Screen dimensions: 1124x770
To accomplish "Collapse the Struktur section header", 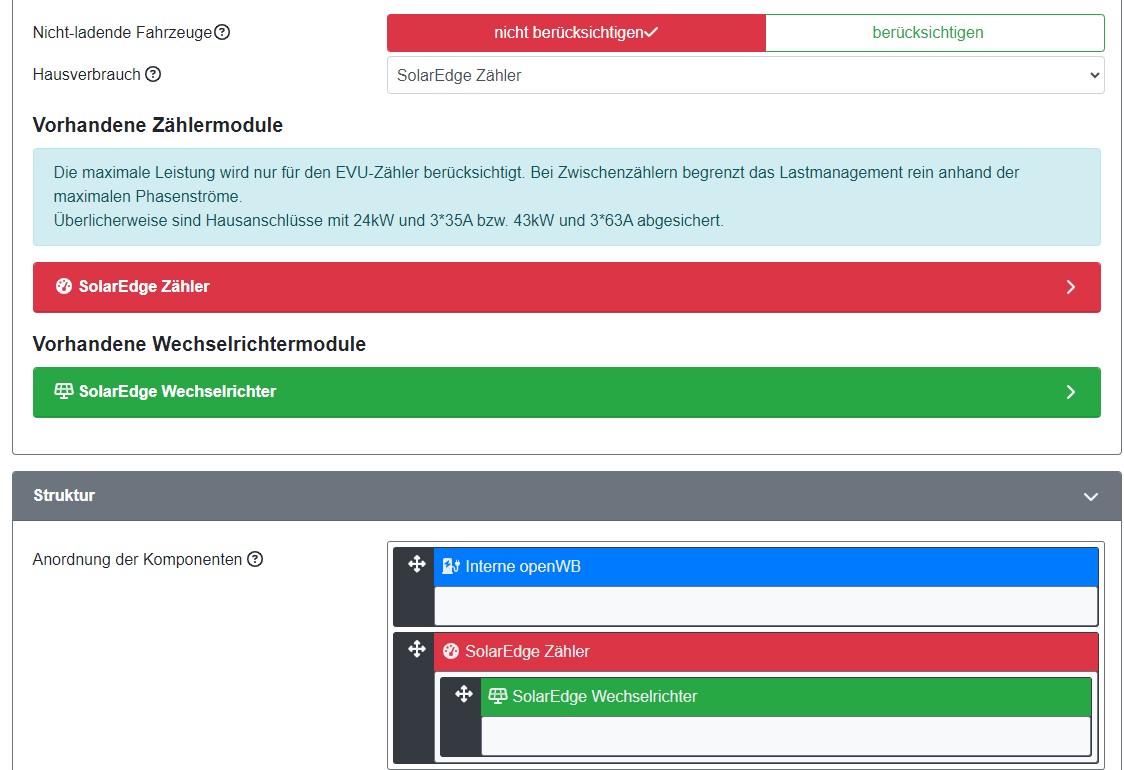I will pyautogui.click(x=566, y=496).
